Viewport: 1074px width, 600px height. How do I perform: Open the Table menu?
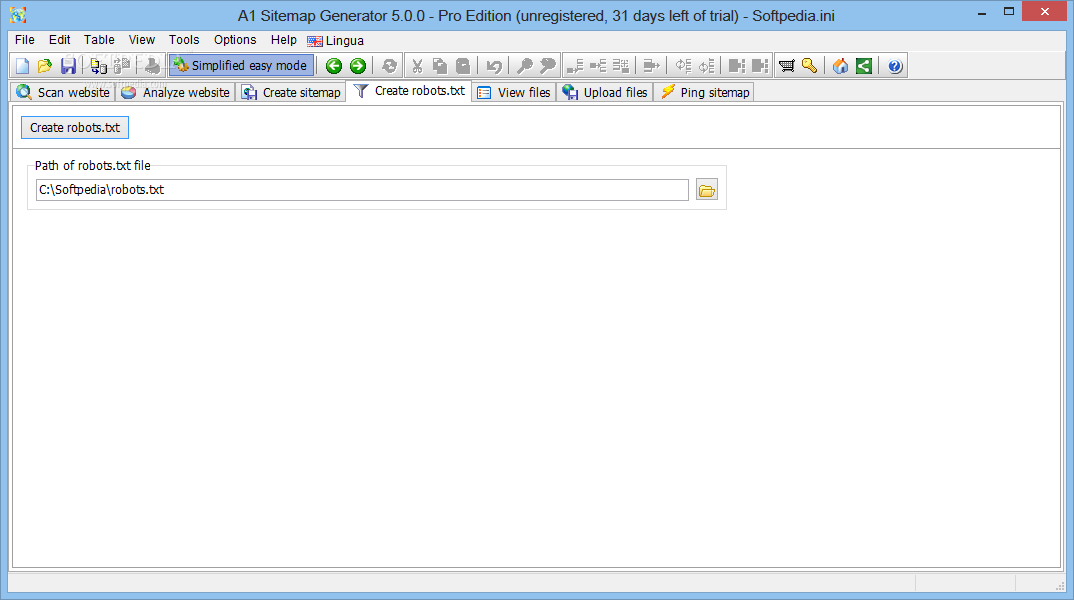[99, 40]
